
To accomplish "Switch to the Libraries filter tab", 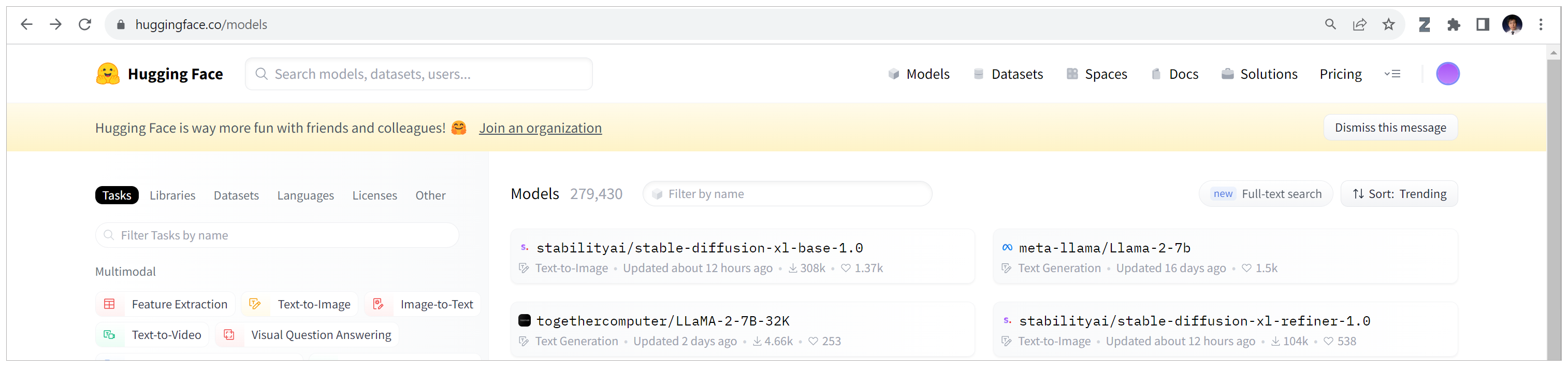I will coord(172,195).
